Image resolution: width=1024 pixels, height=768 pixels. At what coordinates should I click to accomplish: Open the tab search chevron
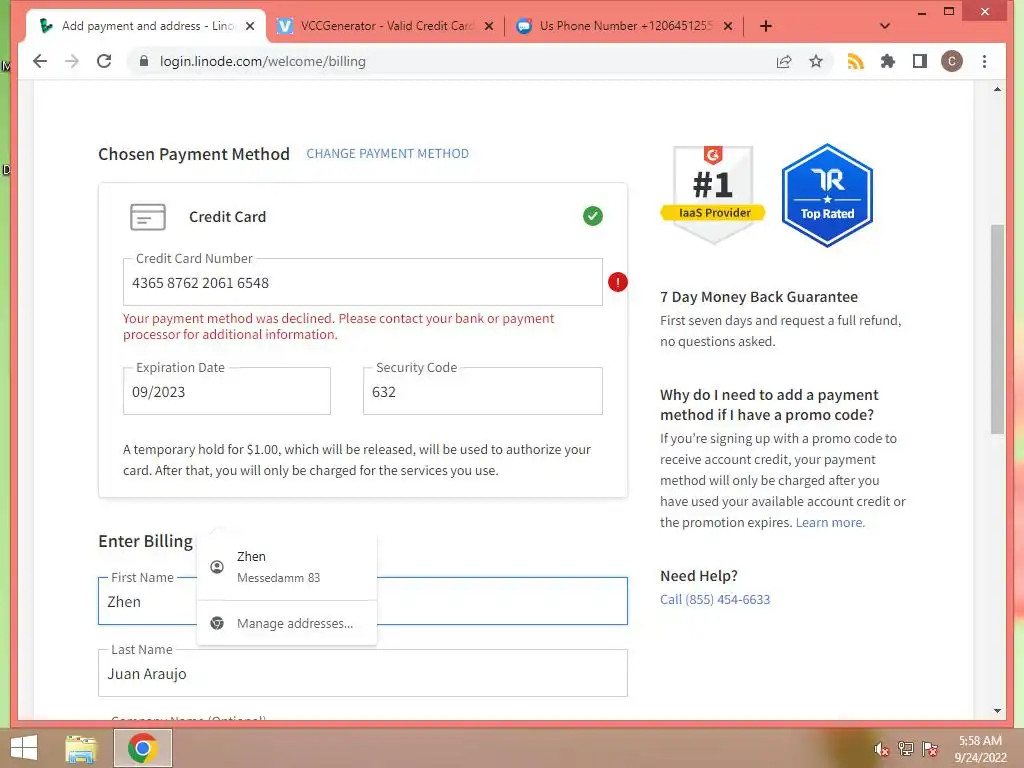[x=885, y=26]
